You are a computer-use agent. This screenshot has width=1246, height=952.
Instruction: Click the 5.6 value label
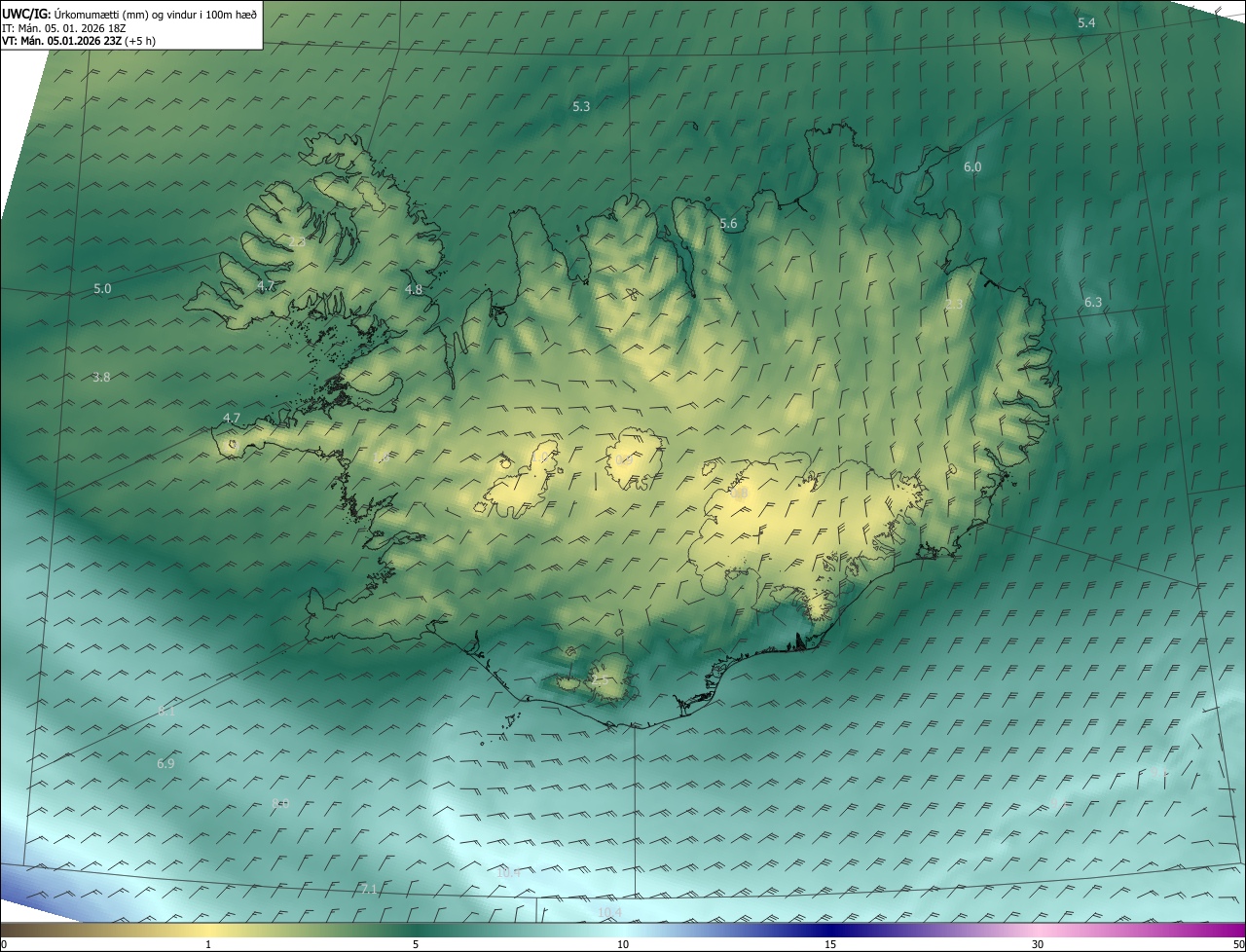point(728,224)
